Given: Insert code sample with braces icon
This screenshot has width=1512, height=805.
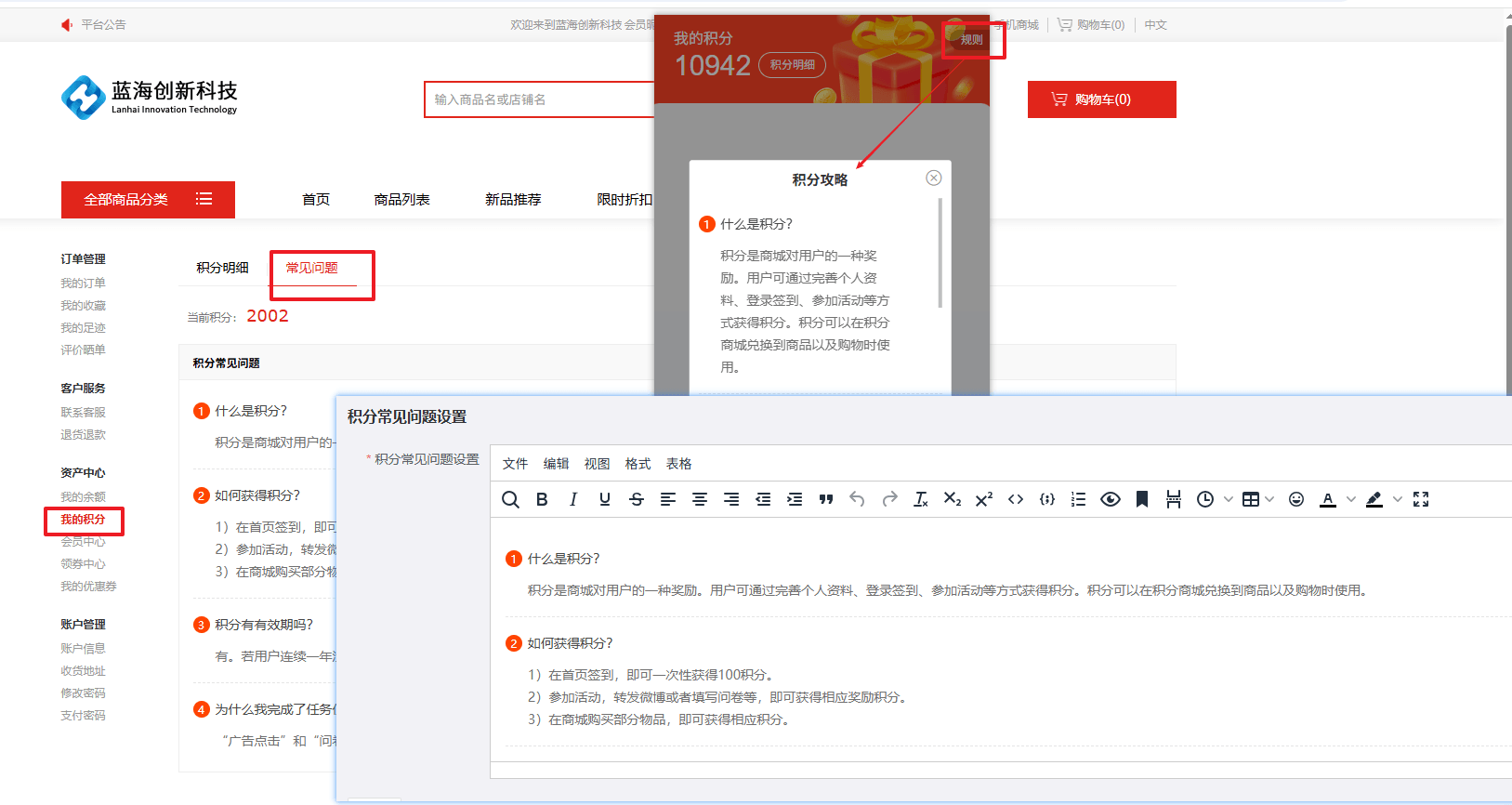Looking at the screenshot, I should point(1047,499).
